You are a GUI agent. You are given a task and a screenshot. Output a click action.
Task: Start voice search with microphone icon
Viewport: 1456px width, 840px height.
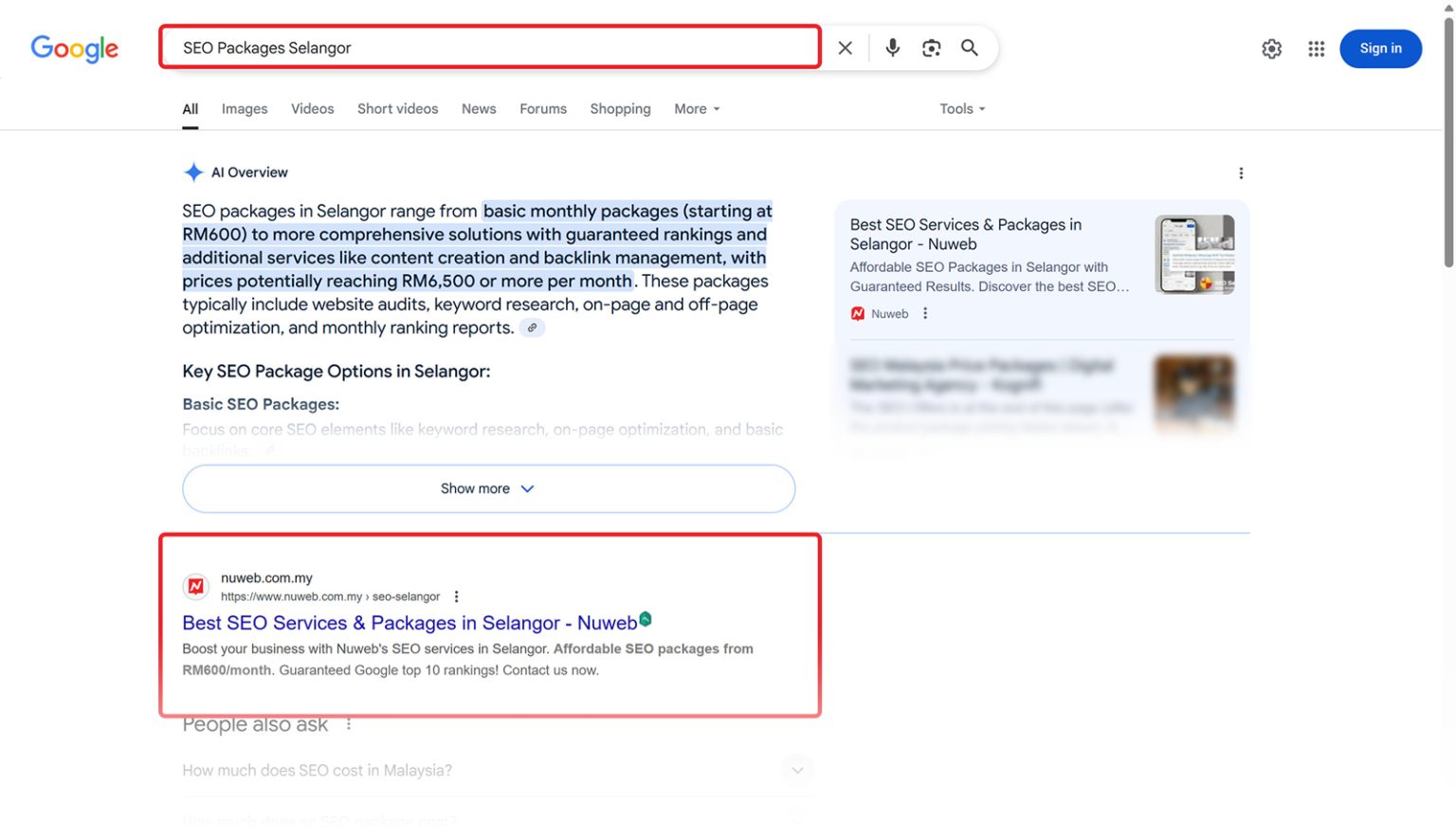(892, 48)
